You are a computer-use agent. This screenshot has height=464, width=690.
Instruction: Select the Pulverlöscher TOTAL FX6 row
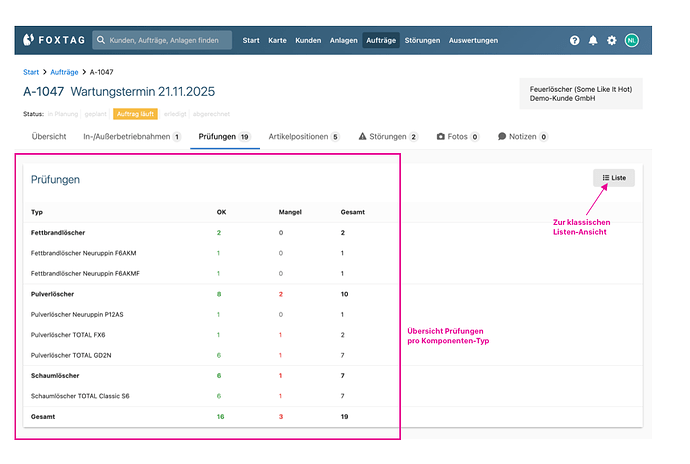pos(68,335)
